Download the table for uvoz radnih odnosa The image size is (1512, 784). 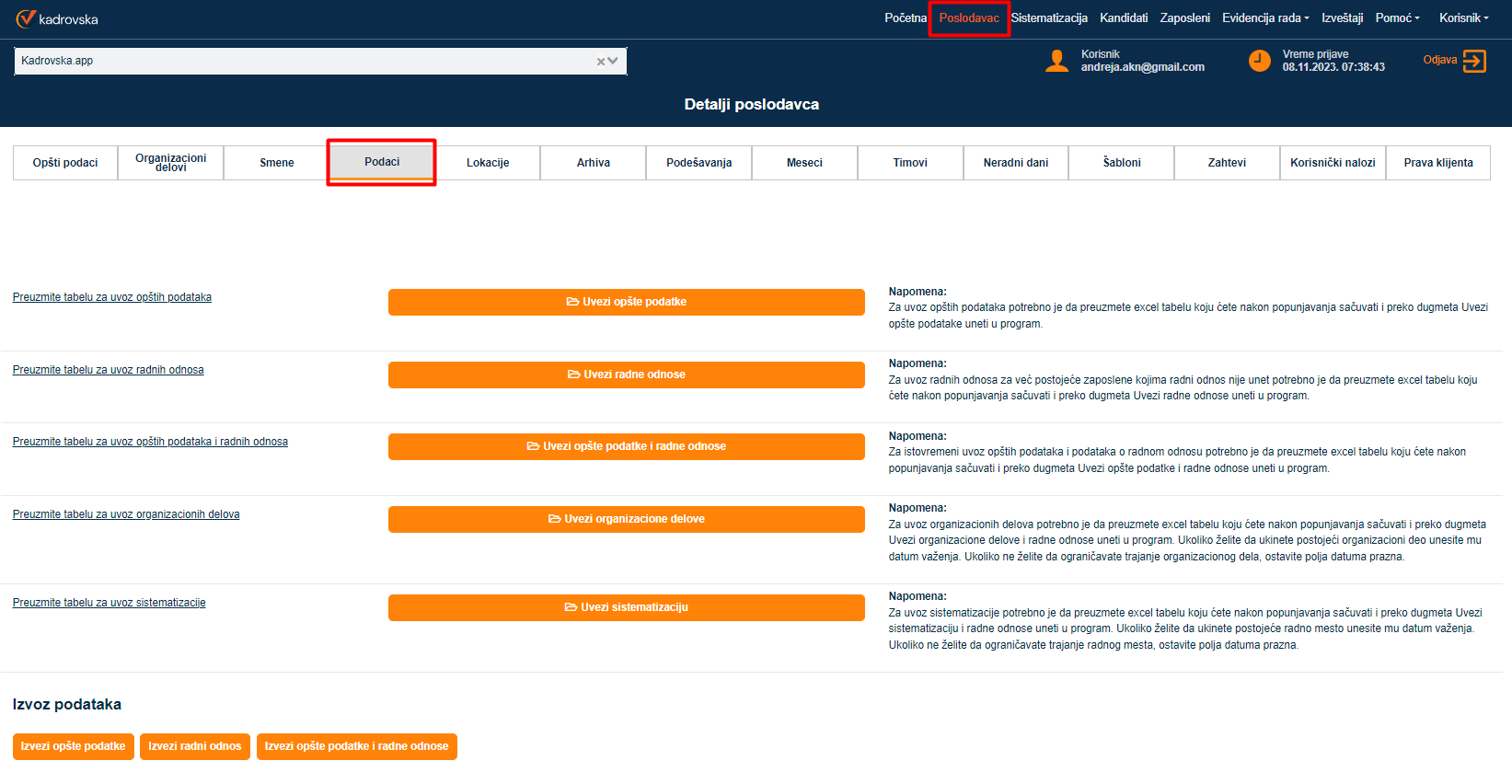click(108, 370)
